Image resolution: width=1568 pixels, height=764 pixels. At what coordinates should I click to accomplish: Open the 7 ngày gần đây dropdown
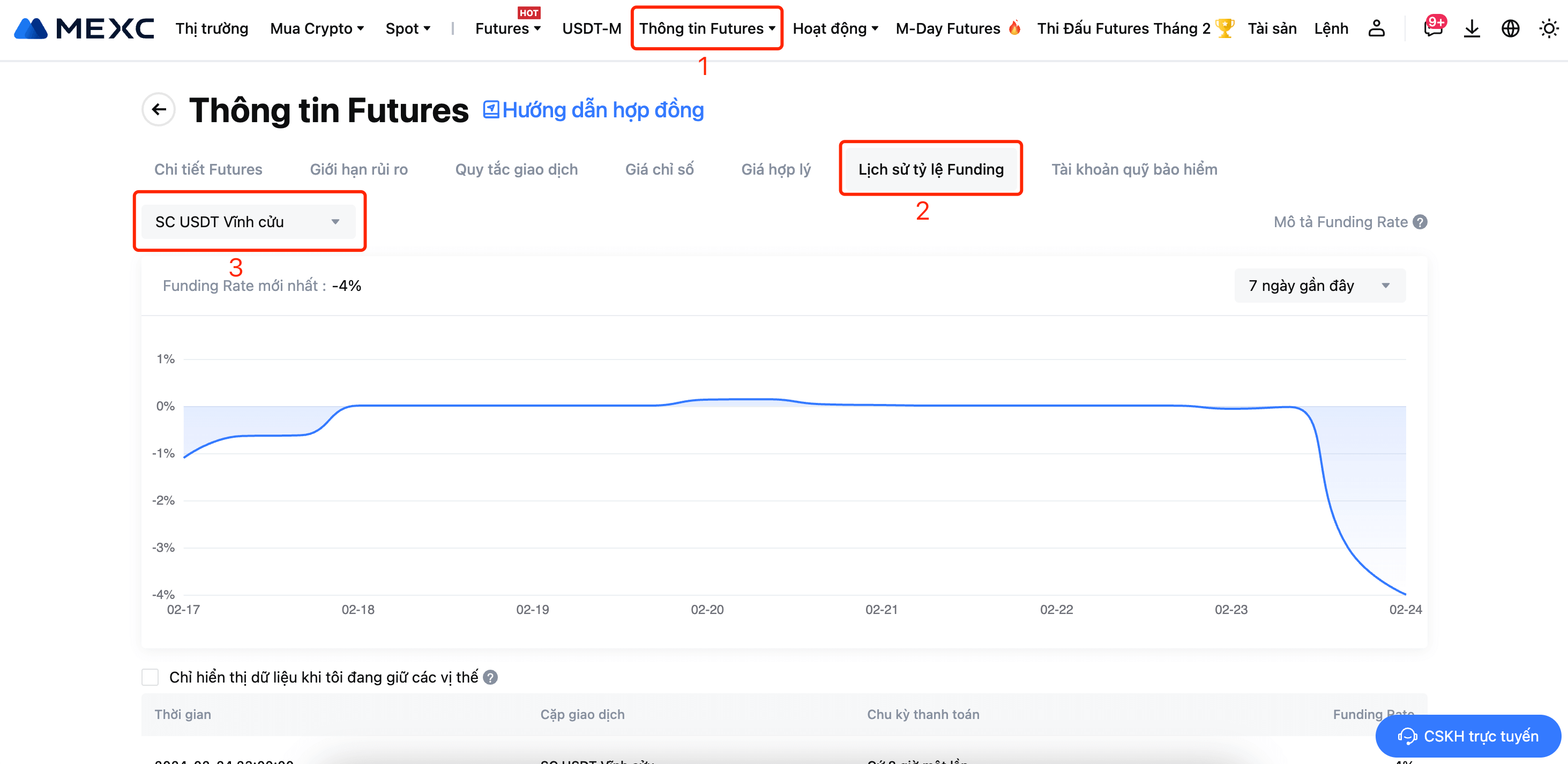[x=1319, y=286]
